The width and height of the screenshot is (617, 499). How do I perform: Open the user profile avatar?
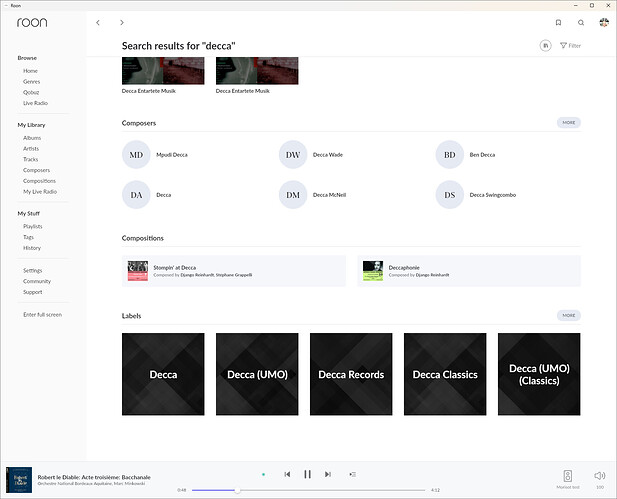pyautogui.click(x=604, y=22)
